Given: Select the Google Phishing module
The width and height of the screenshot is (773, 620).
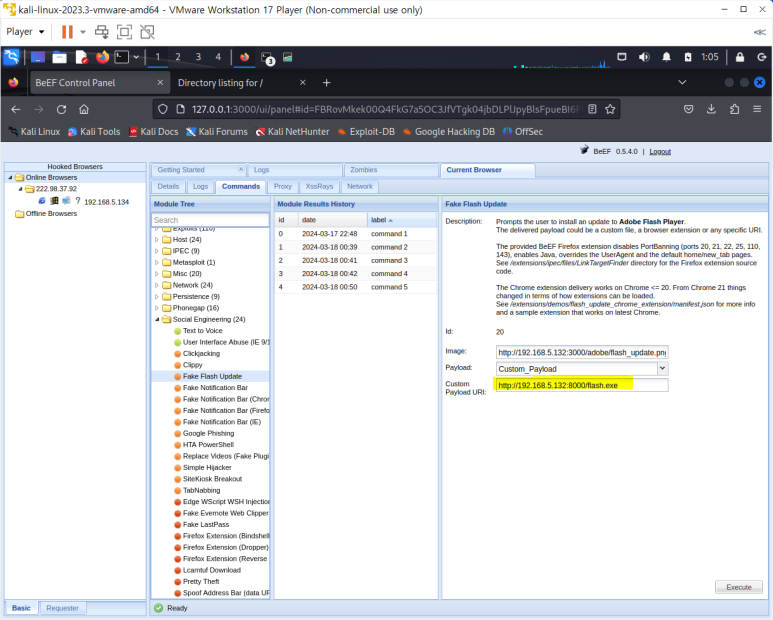Looking at the screenshot, I should tap(208, 433).
